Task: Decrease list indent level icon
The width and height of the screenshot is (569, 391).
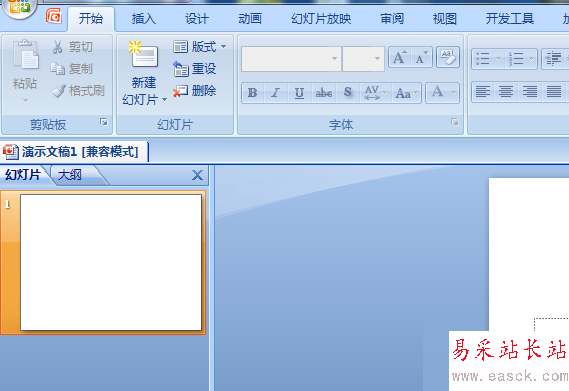Action: pos(553,58)
